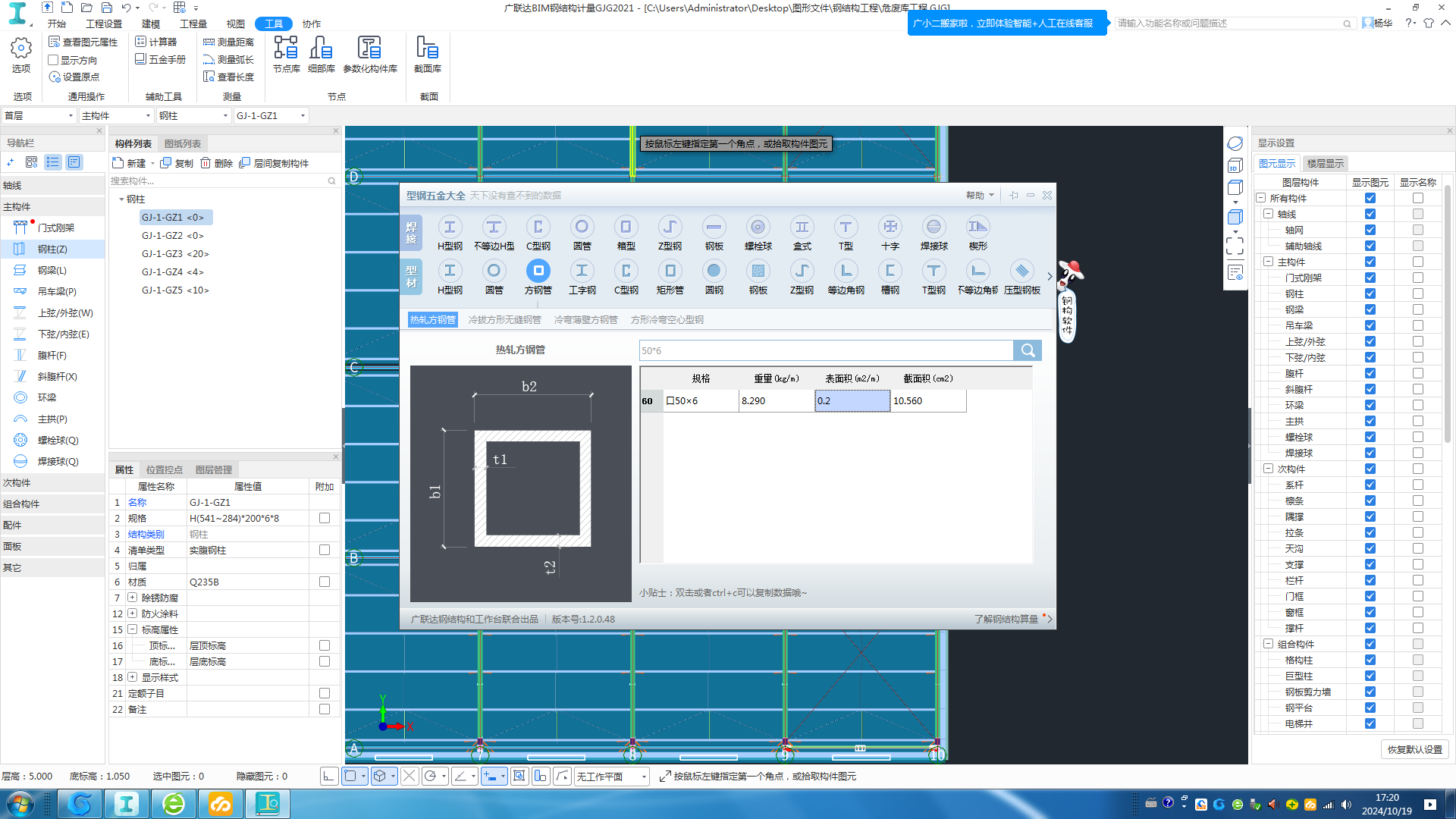
Task: Select welded 不等边H型 profile icon
Action: tap(494, 227)
